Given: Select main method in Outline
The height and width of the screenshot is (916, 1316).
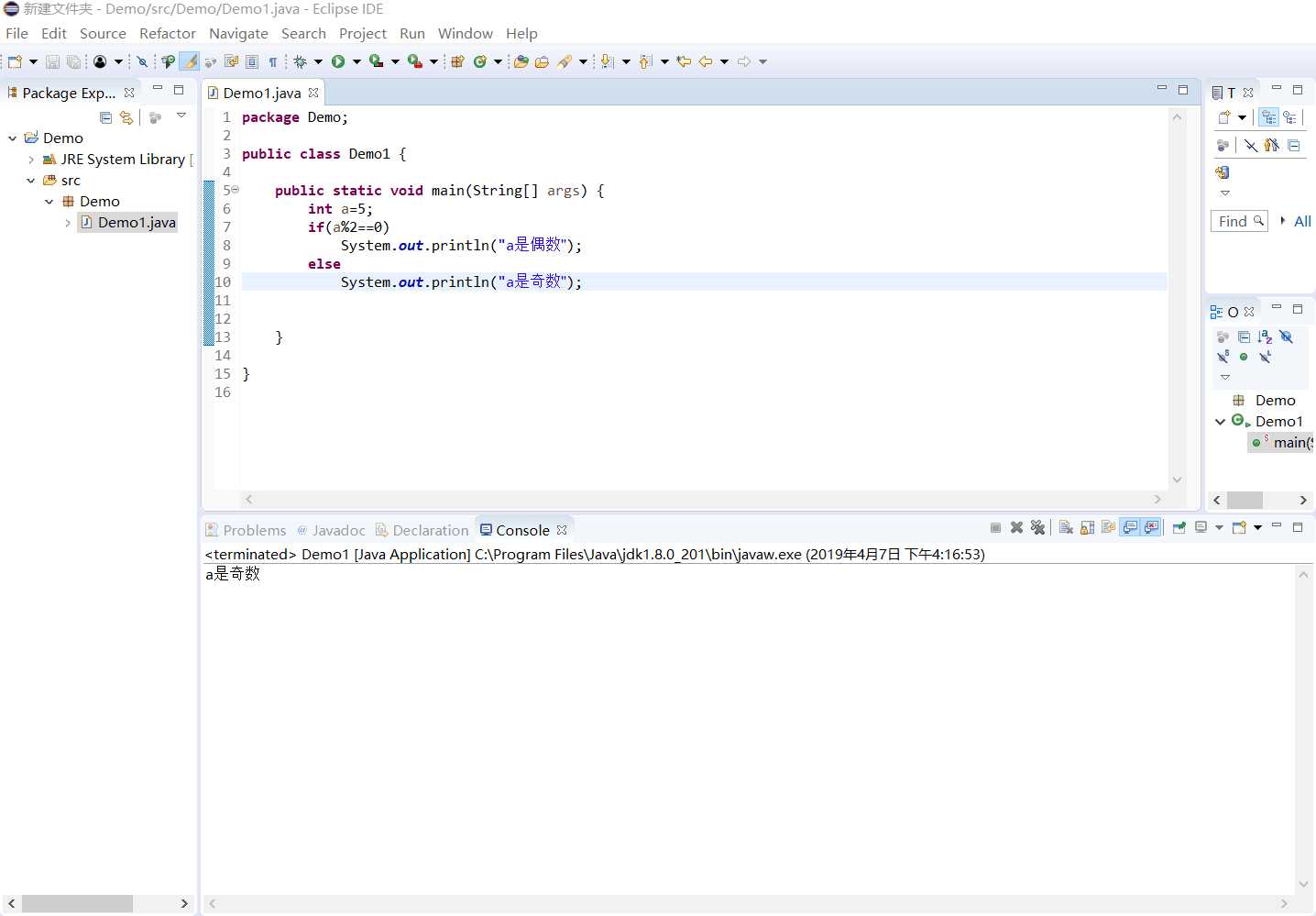Looking at the screenshot, I should tap(1282, 443).
